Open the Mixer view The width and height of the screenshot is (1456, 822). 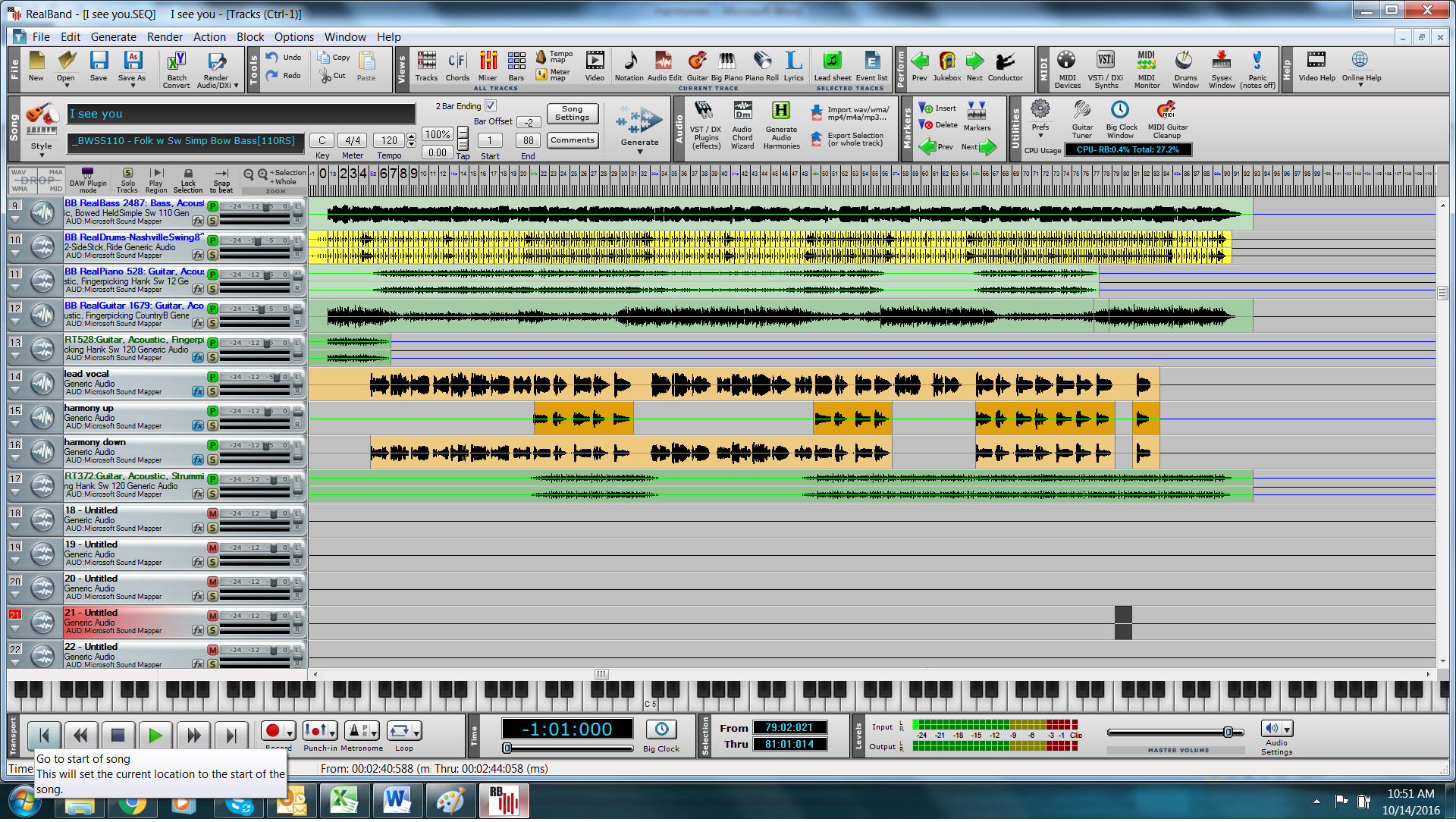488,66
